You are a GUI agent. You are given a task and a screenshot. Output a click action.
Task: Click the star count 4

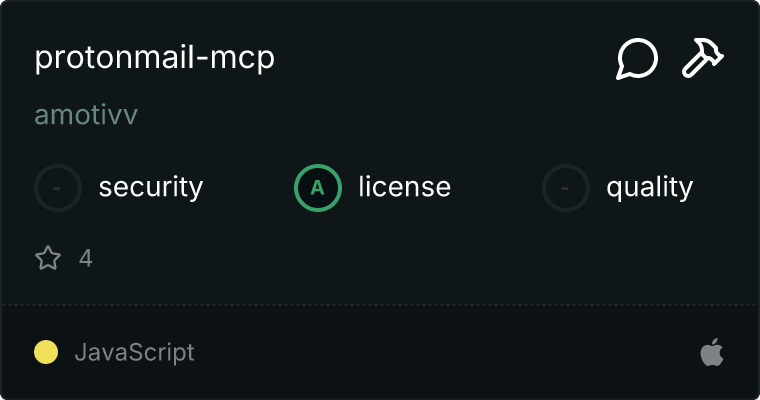[x=86, y=258]
